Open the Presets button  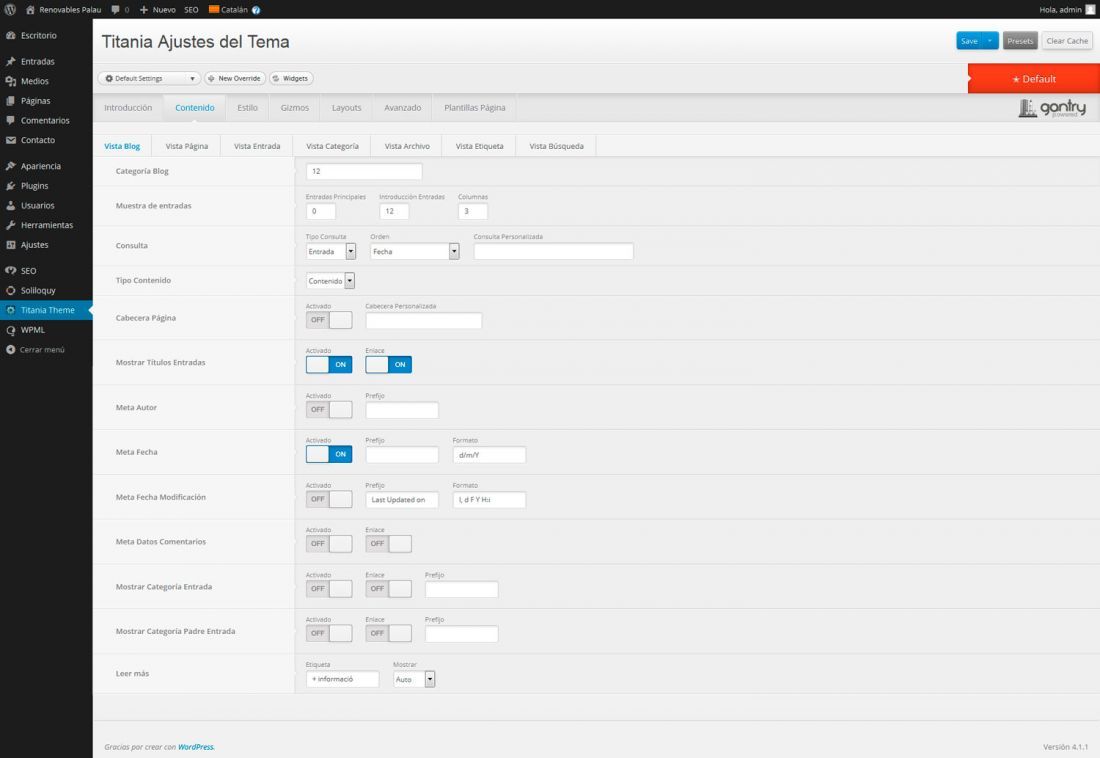click(1020, 41)
